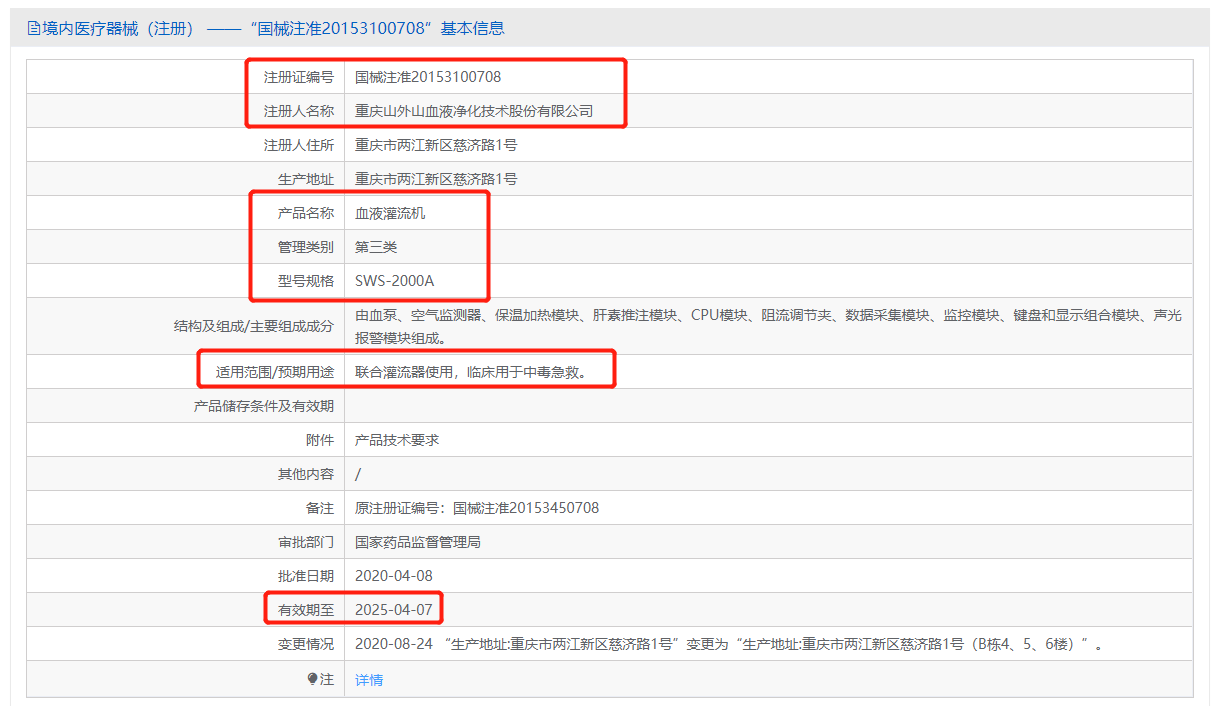This screenshot has width=1213, height=706.
Task: Click the header title 境内医疗器械（注册）基本信息
Action: click(266, 29)
